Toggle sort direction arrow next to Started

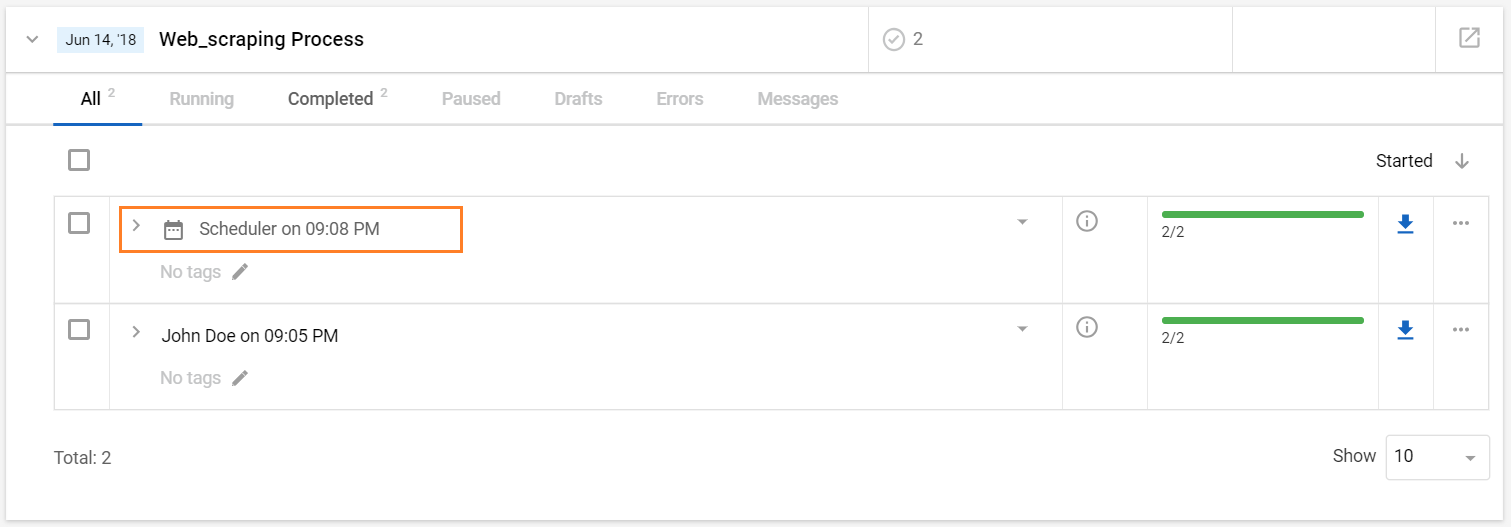(x=1462, y=161)
